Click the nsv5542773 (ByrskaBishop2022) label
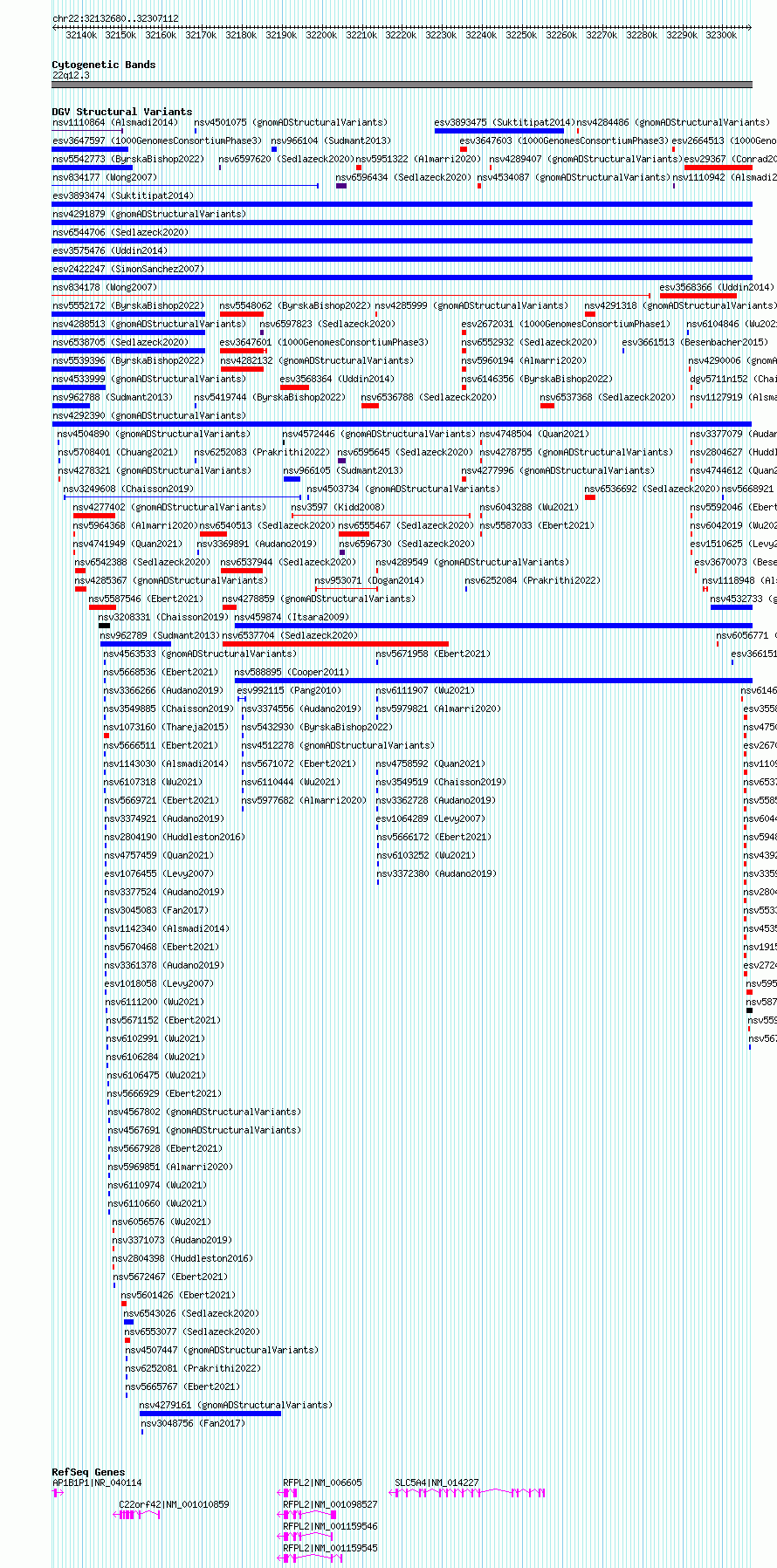 tap(128, 160)
